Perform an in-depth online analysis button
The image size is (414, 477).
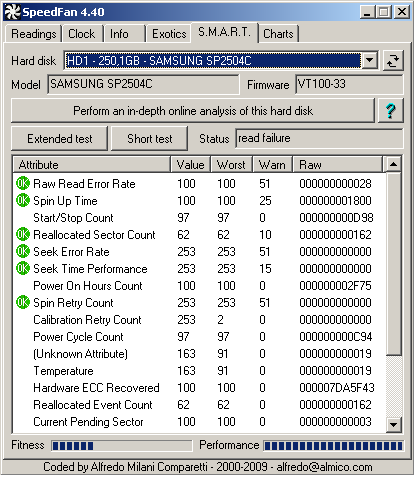point(193,111)
